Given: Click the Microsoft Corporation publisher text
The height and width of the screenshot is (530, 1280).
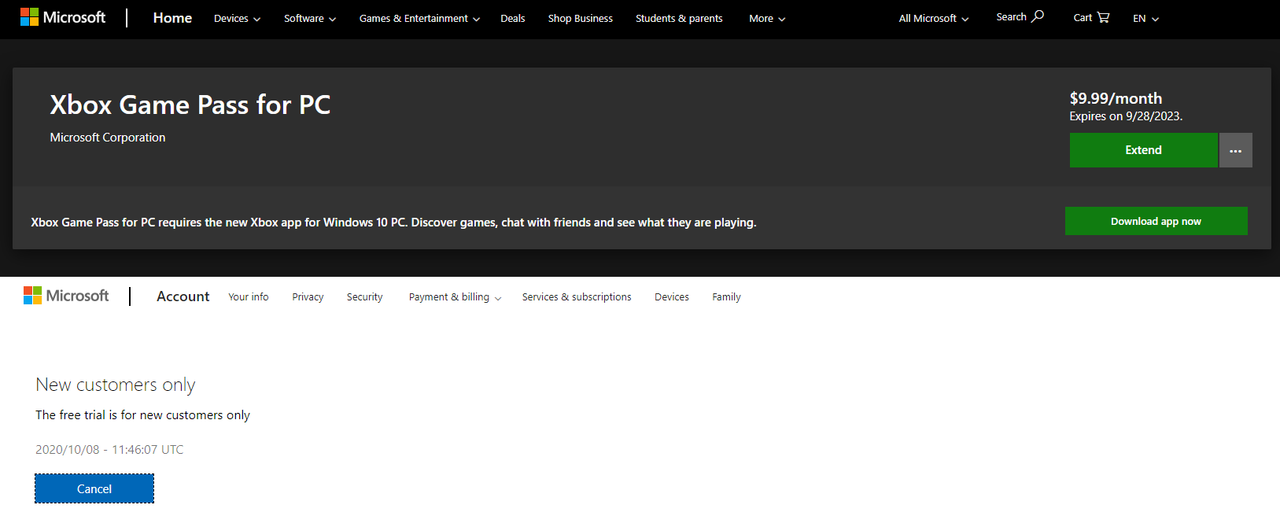Looking at the screenshot, I should coord(108,137).
